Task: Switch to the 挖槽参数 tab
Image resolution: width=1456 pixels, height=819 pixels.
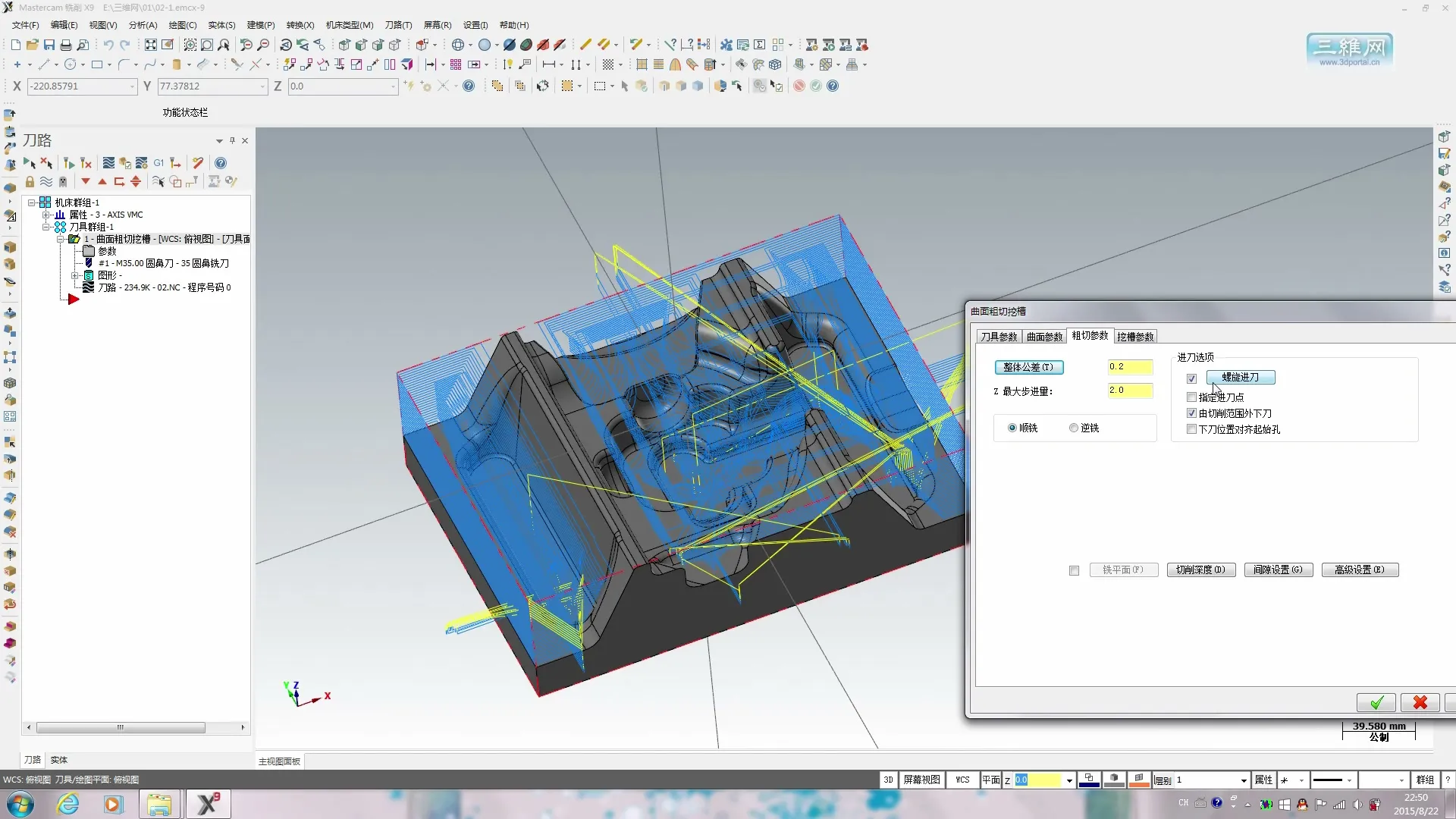Action: tap(1134, 337)
